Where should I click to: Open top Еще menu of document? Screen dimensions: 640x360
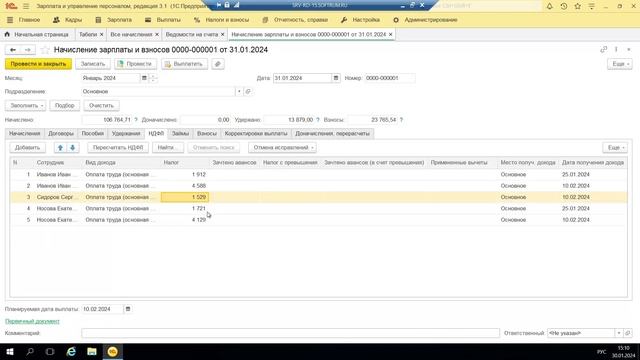click(620, 64)
